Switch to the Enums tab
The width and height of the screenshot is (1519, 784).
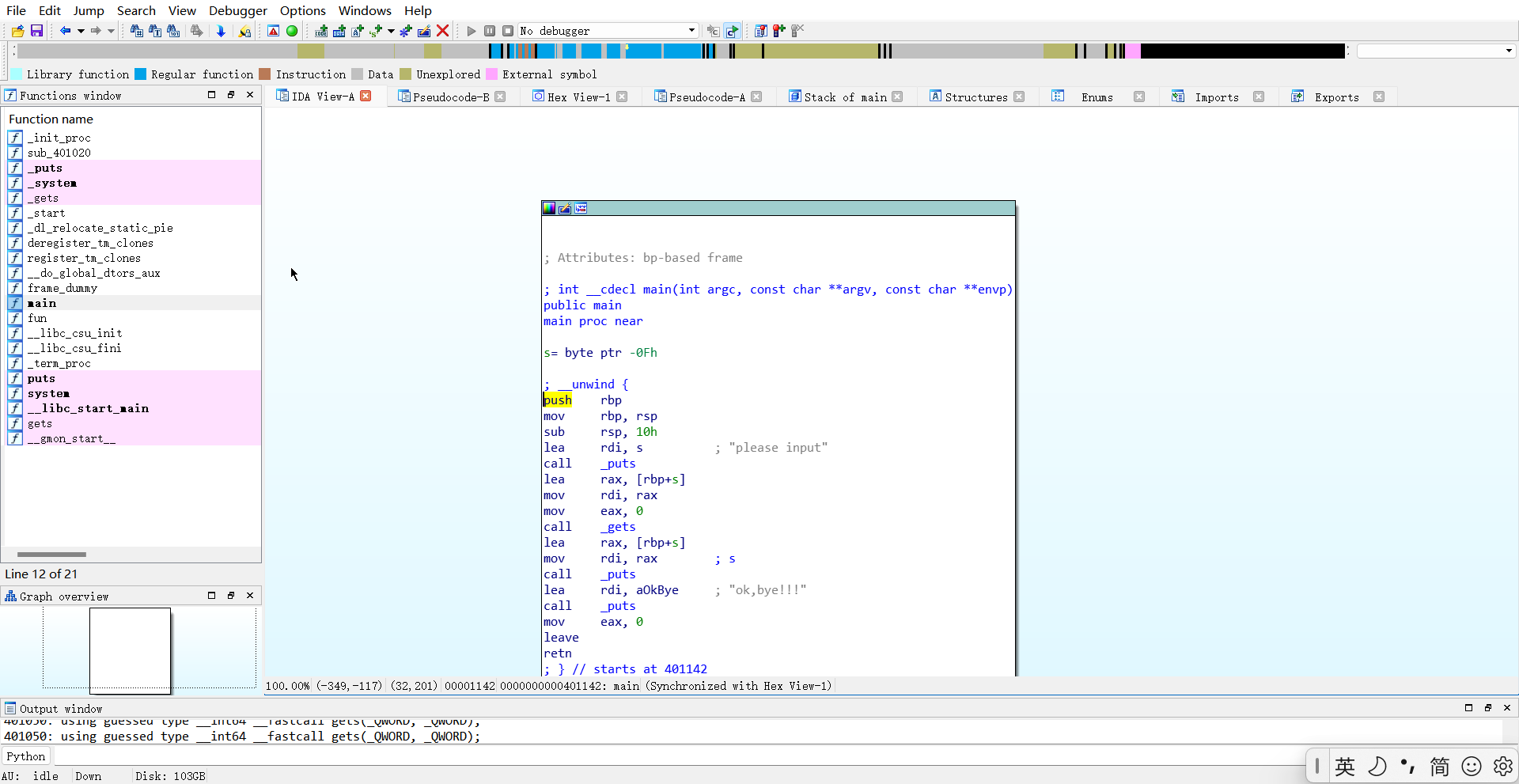tap(1097, 97)
